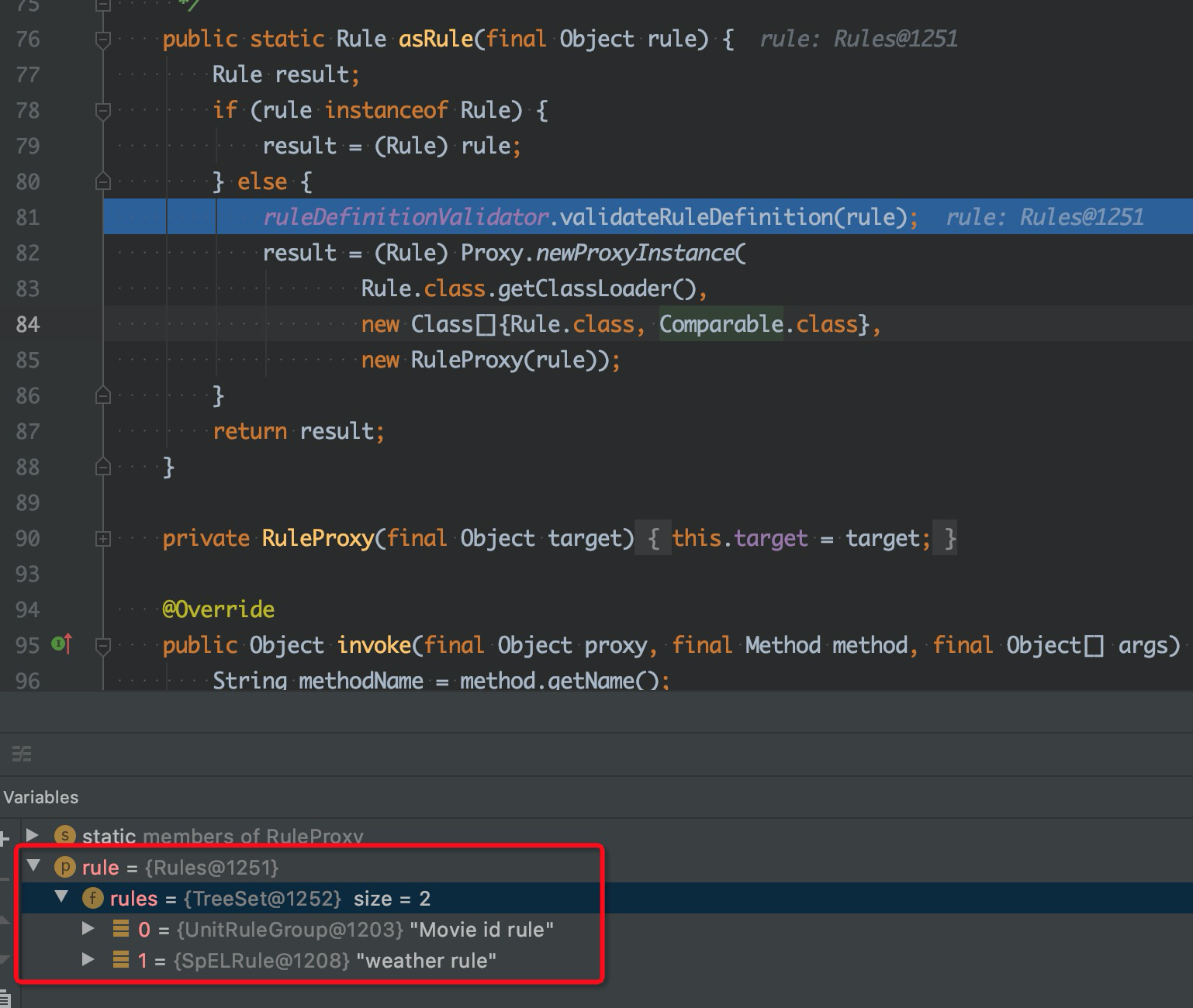Click the implements-method gutter icon on line 95
This screenshot has height=1008, width=1193.
click(62, 644)
